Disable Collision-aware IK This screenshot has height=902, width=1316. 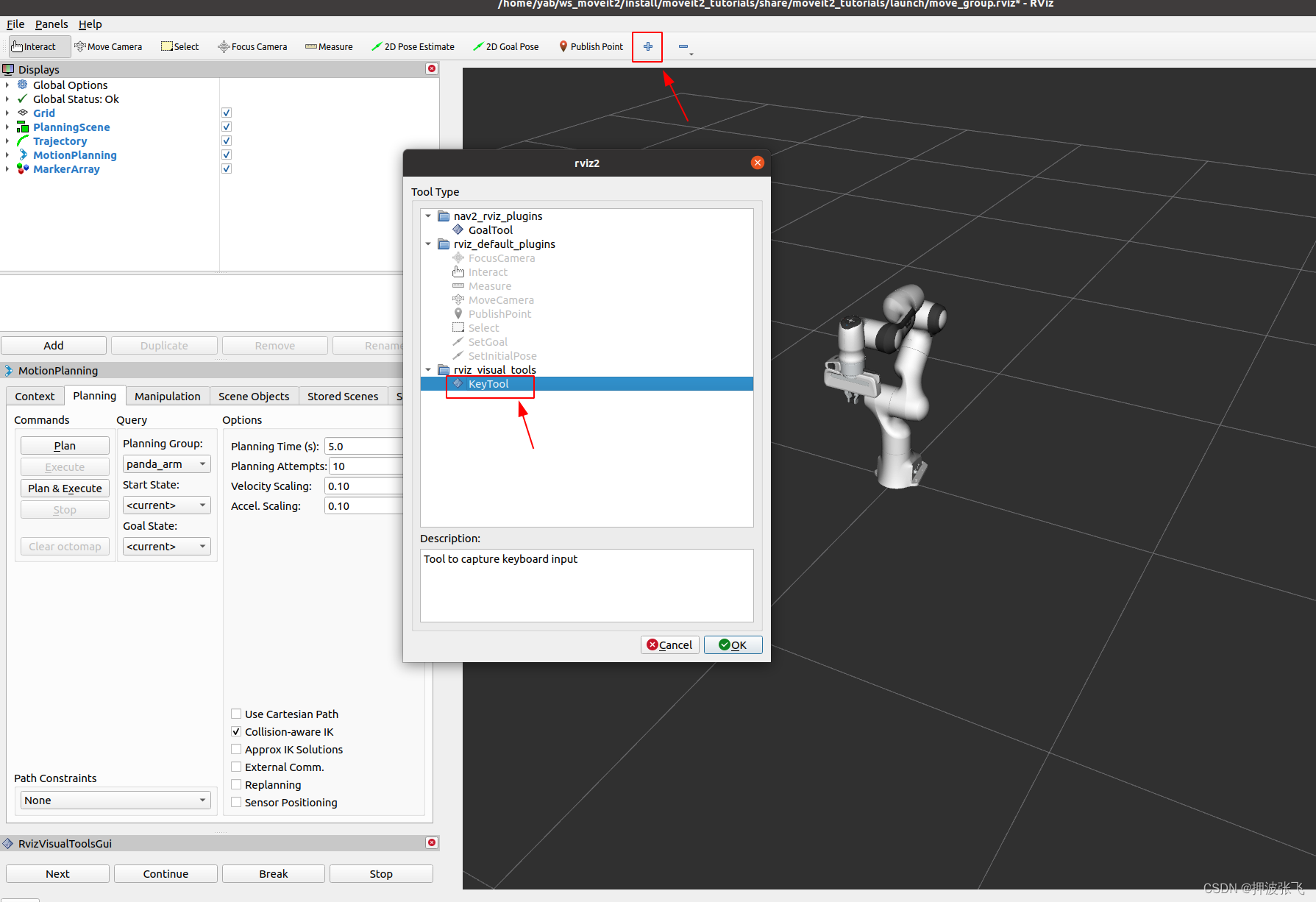(236, 731)
